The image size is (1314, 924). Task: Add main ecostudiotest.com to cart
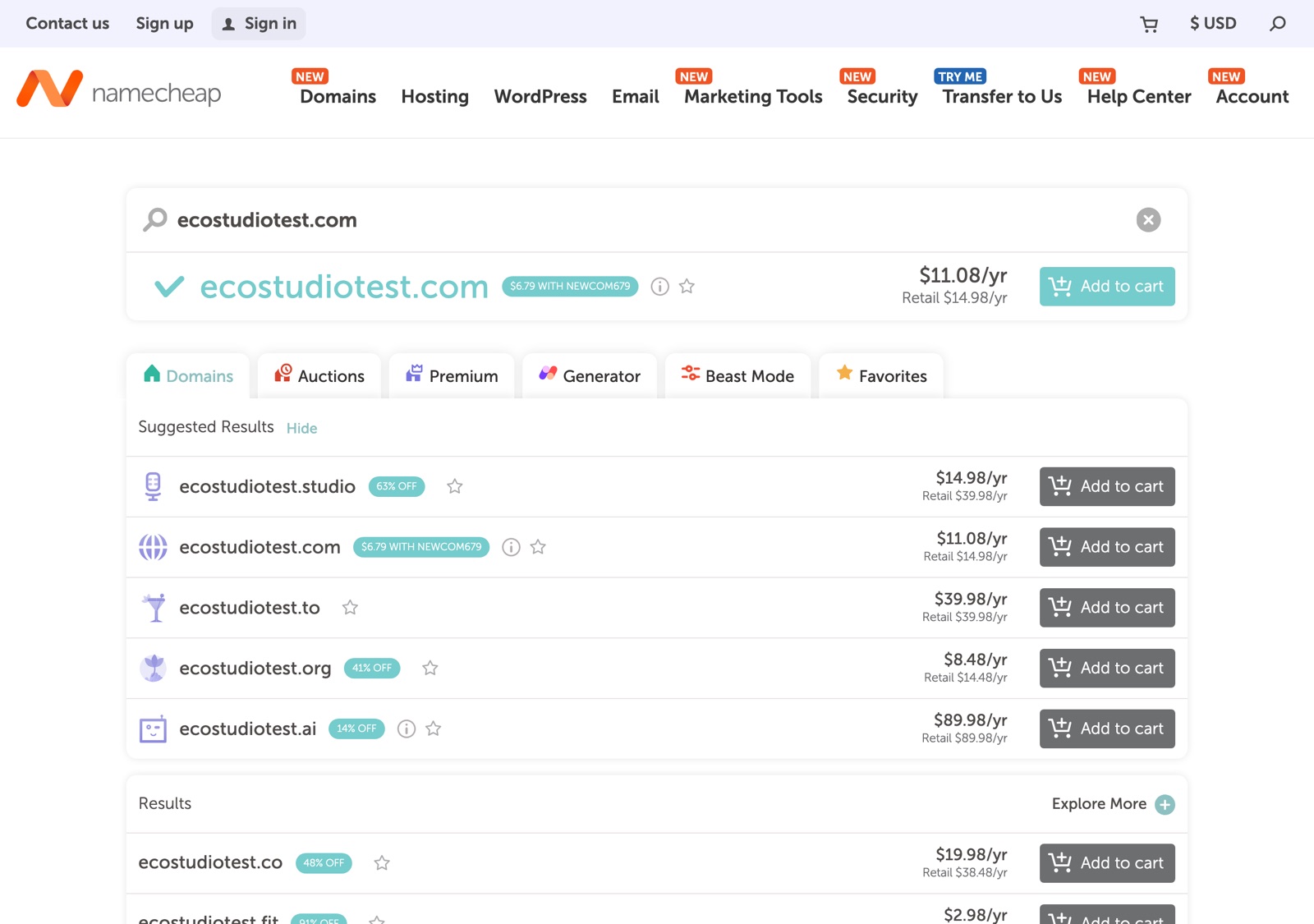[1107, 287]
